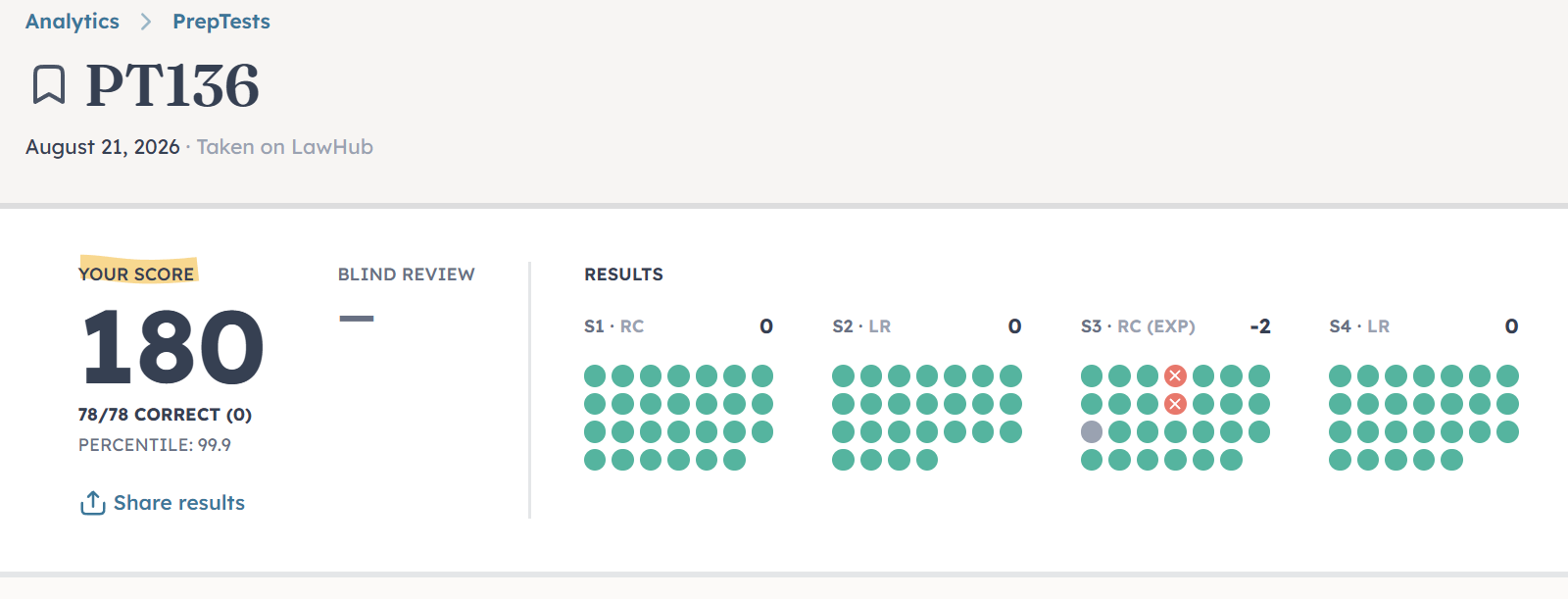Select the S1 · RC section header

coord(614,326)
